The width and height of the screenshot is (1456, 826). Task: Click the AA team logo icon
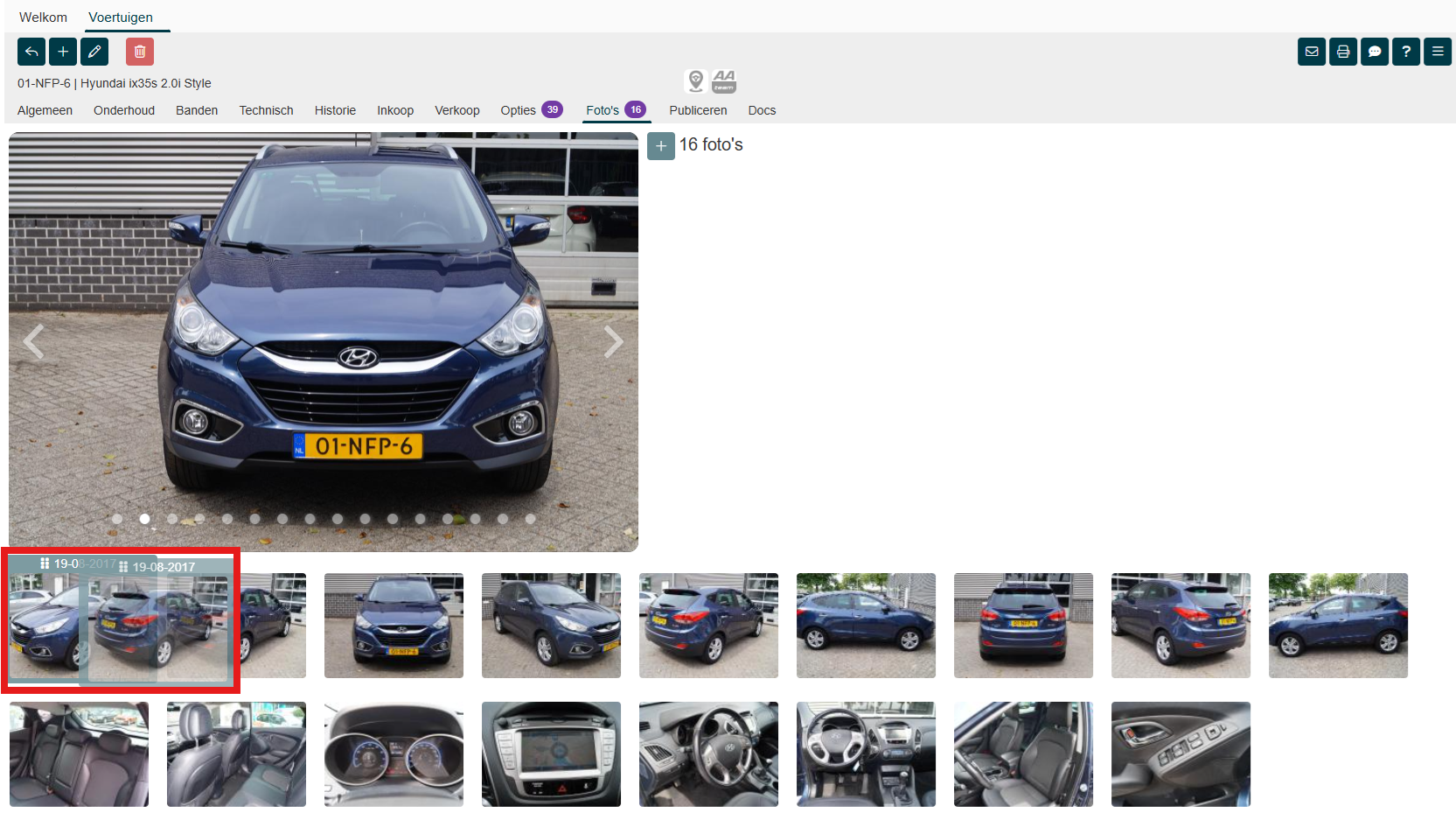coord(724,81)
